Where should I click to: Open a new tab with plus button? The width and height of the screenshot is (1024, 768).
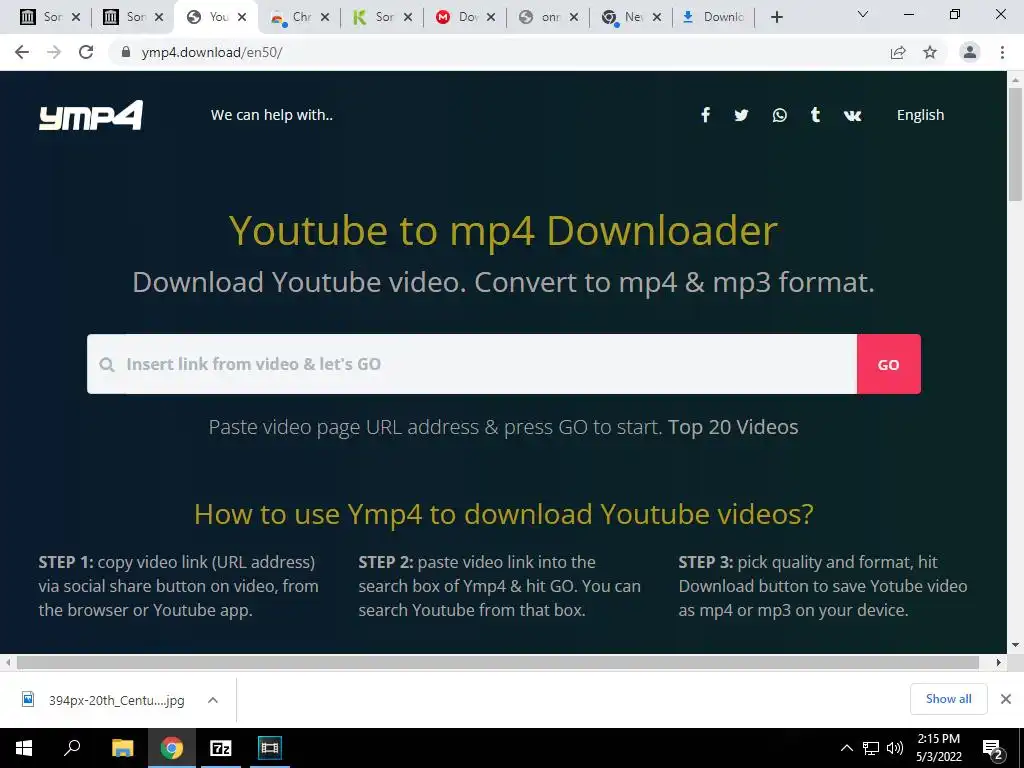pyautogui.click(x=776, y=17)
